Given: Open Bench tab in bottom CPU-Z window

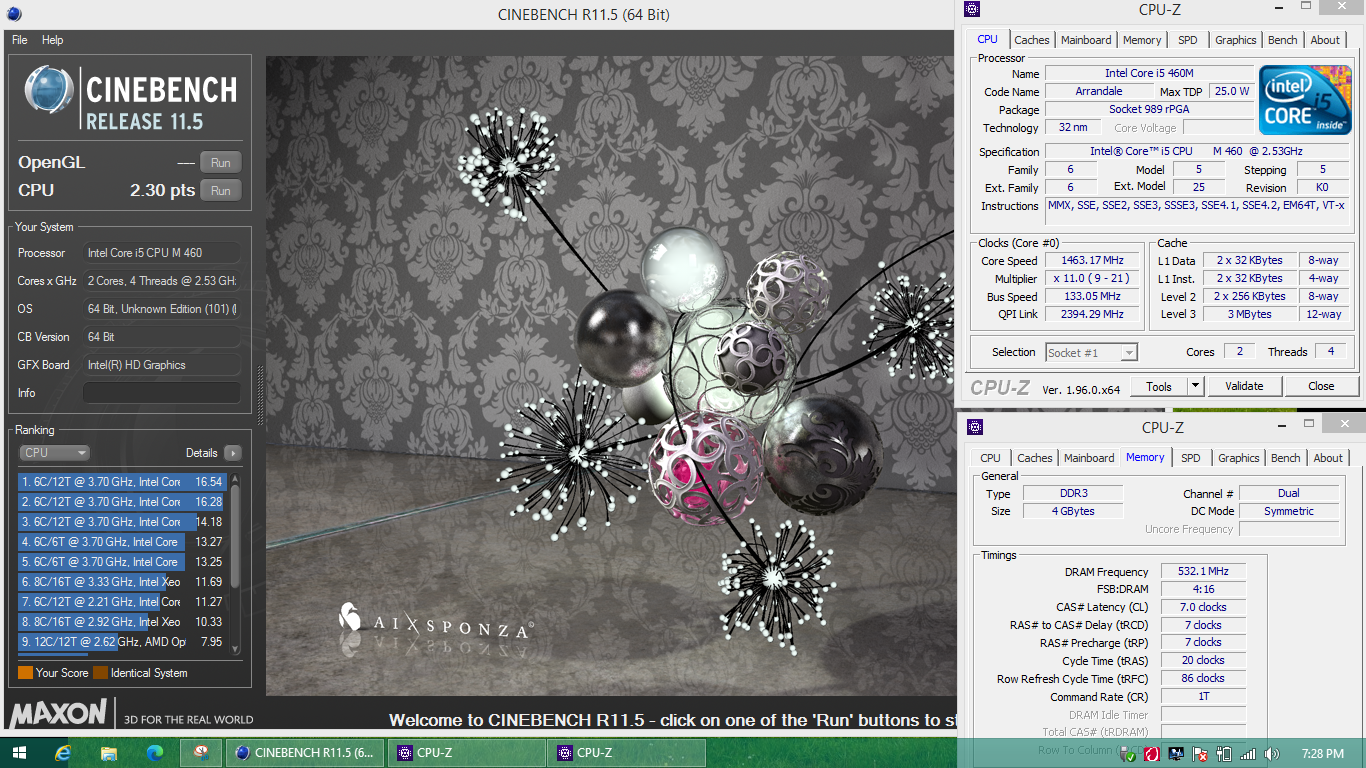Looking at the screenshot, I should click(x=1286, y=458).
